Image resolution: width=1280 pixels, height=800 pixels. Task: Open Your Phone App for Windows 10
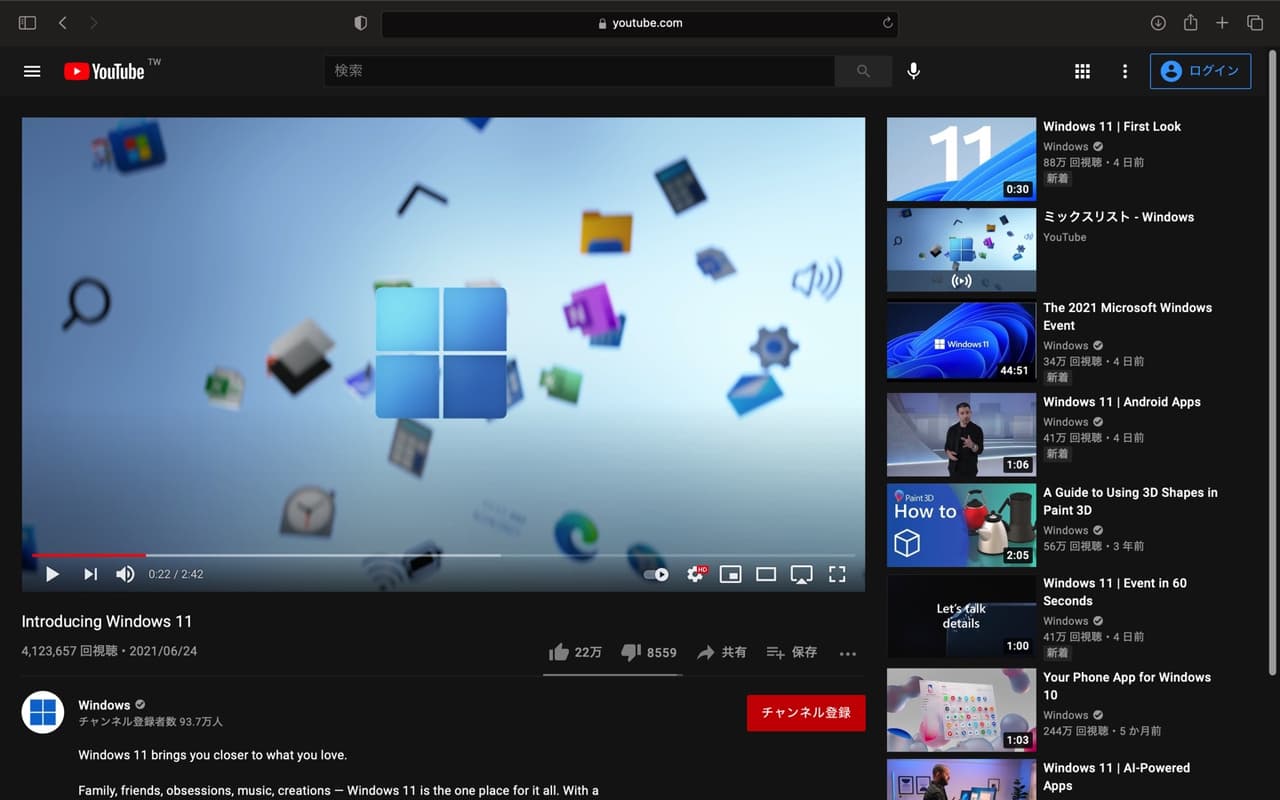(x=1127, y=686)
